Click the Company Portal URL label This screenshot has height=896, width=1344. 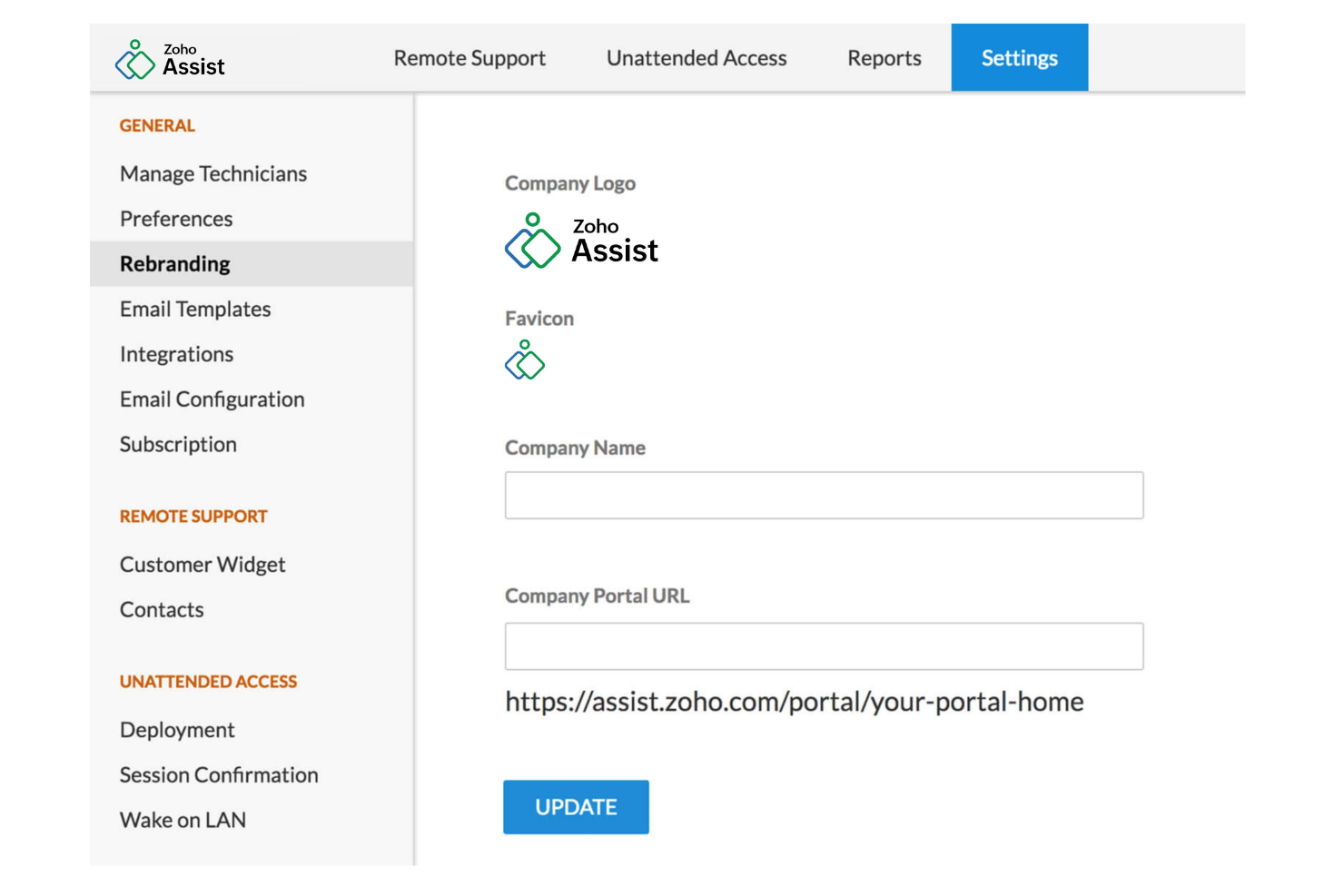(x=597, y=596)
